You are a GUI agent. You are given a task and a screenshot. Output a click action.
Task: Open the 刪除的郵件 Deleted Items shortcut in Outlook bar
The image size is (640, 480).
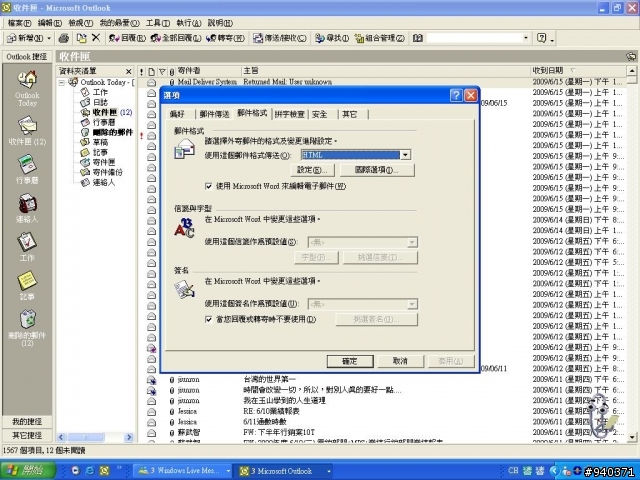click(27, 328)
